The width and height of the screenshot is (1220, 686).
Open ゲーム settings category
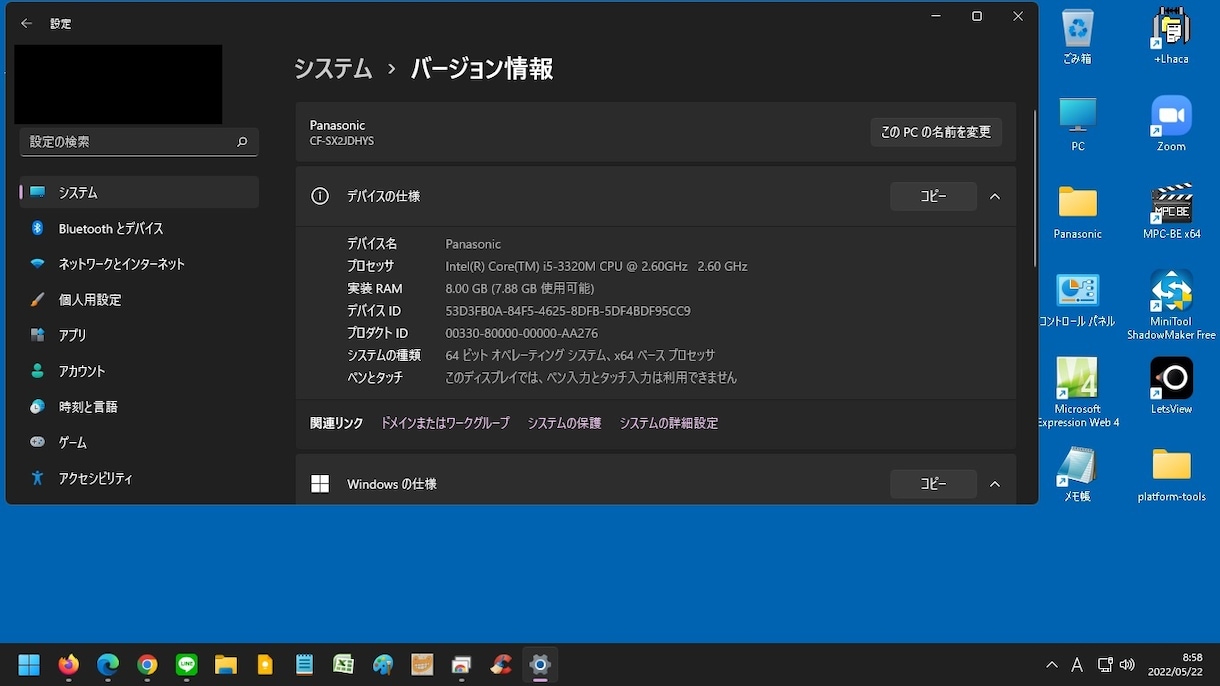[x=139, y=442]
